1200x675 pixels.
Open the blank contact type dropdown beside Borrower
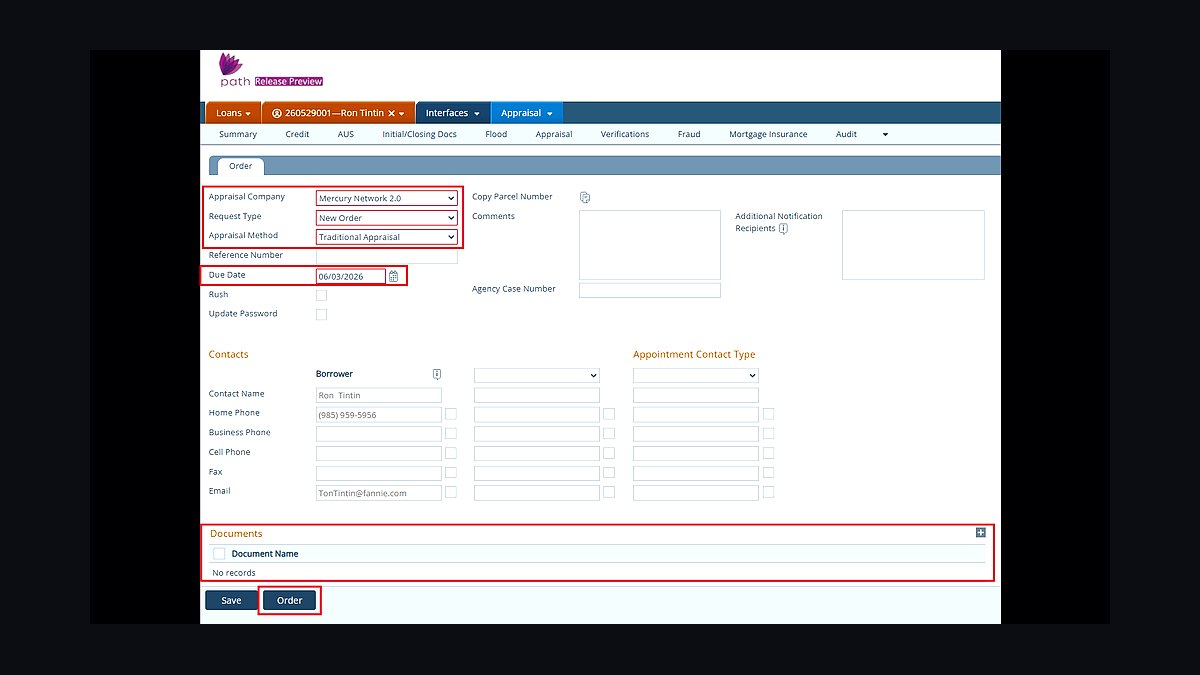tap(537, 375)
